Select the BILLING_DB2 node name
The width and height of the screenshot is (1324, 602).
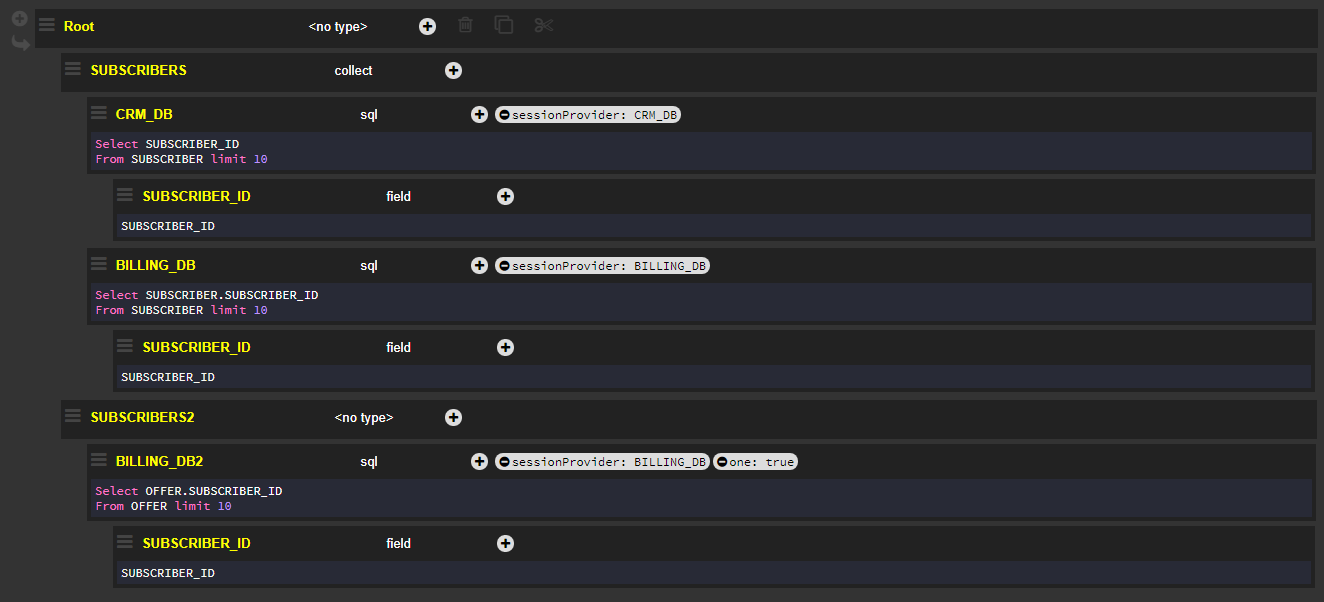pyautogui.click(x=159, y=462)
